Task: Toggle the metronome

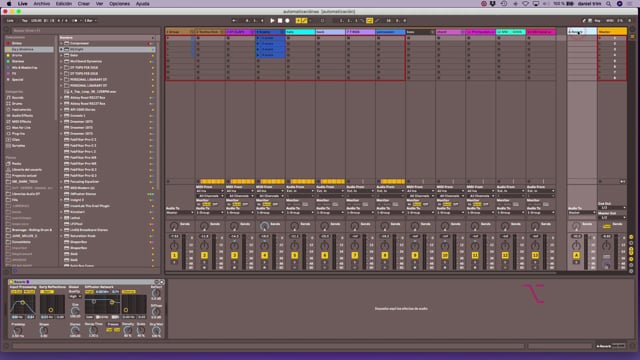Action: 75,20
